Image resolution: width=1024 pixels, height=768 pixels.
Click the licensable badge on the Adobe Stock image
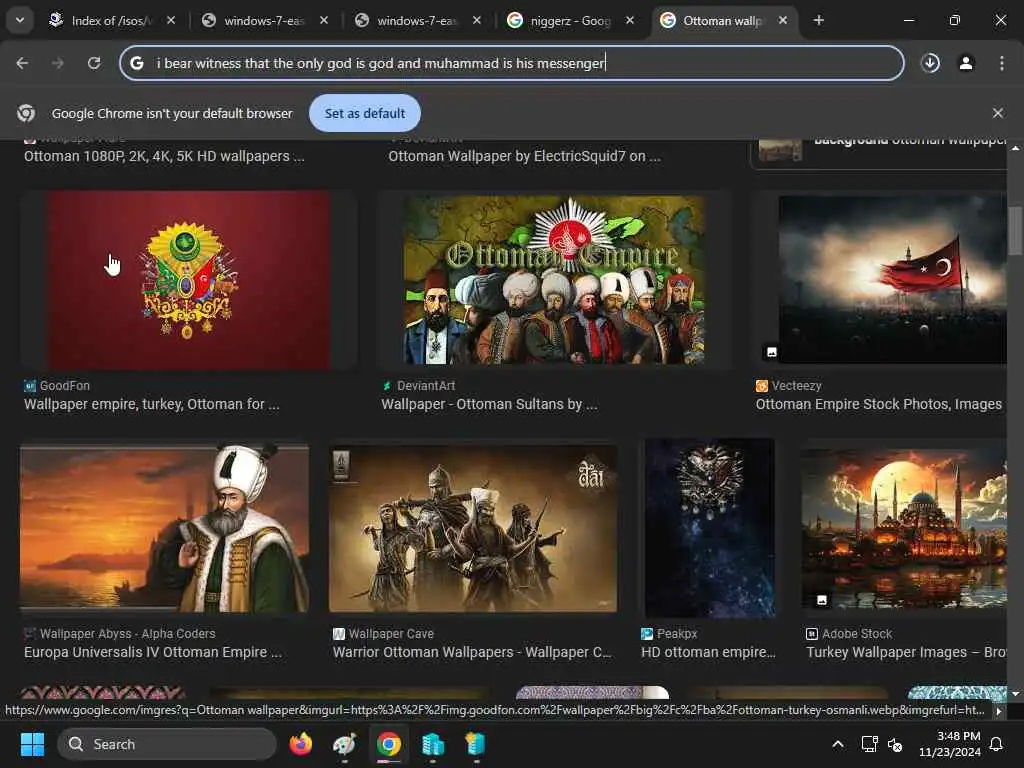click(x=822, y=599)
